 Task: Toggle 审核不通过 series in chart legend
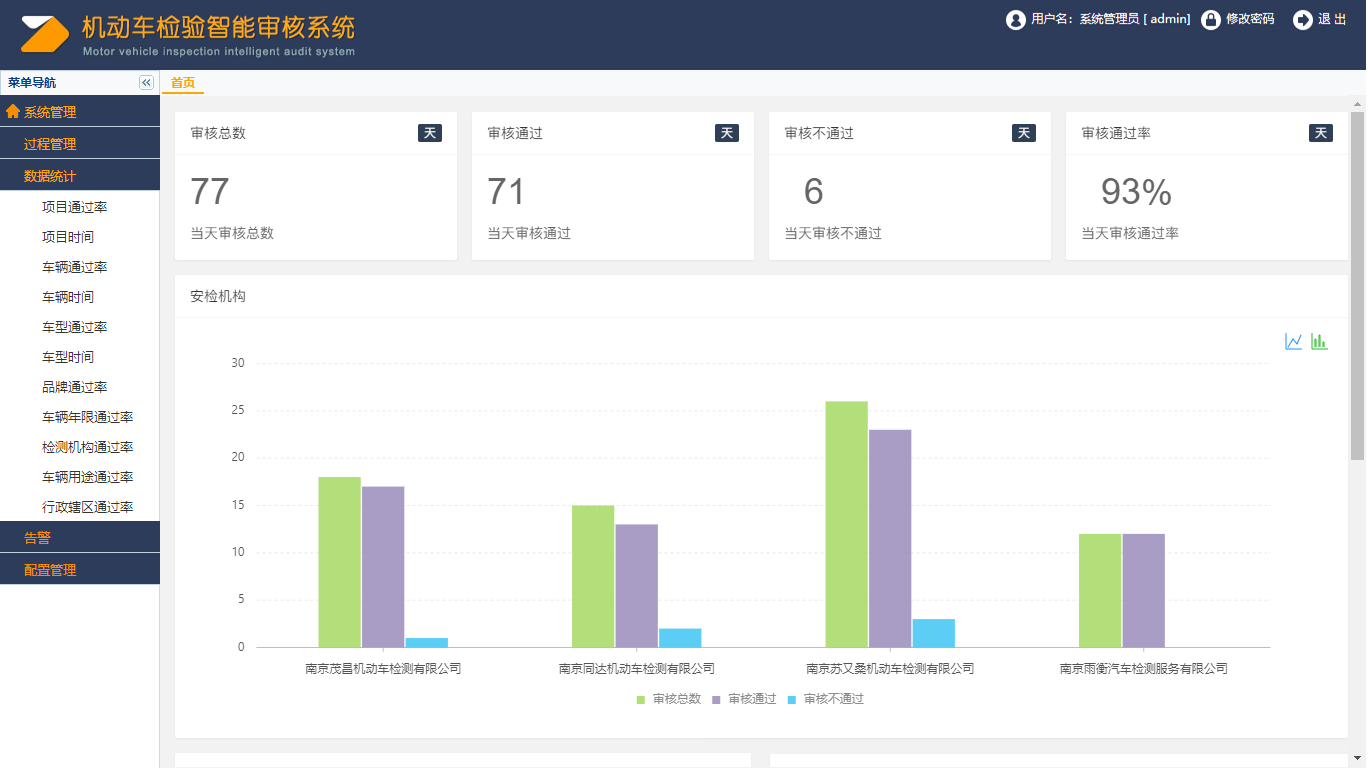[825, 699]
